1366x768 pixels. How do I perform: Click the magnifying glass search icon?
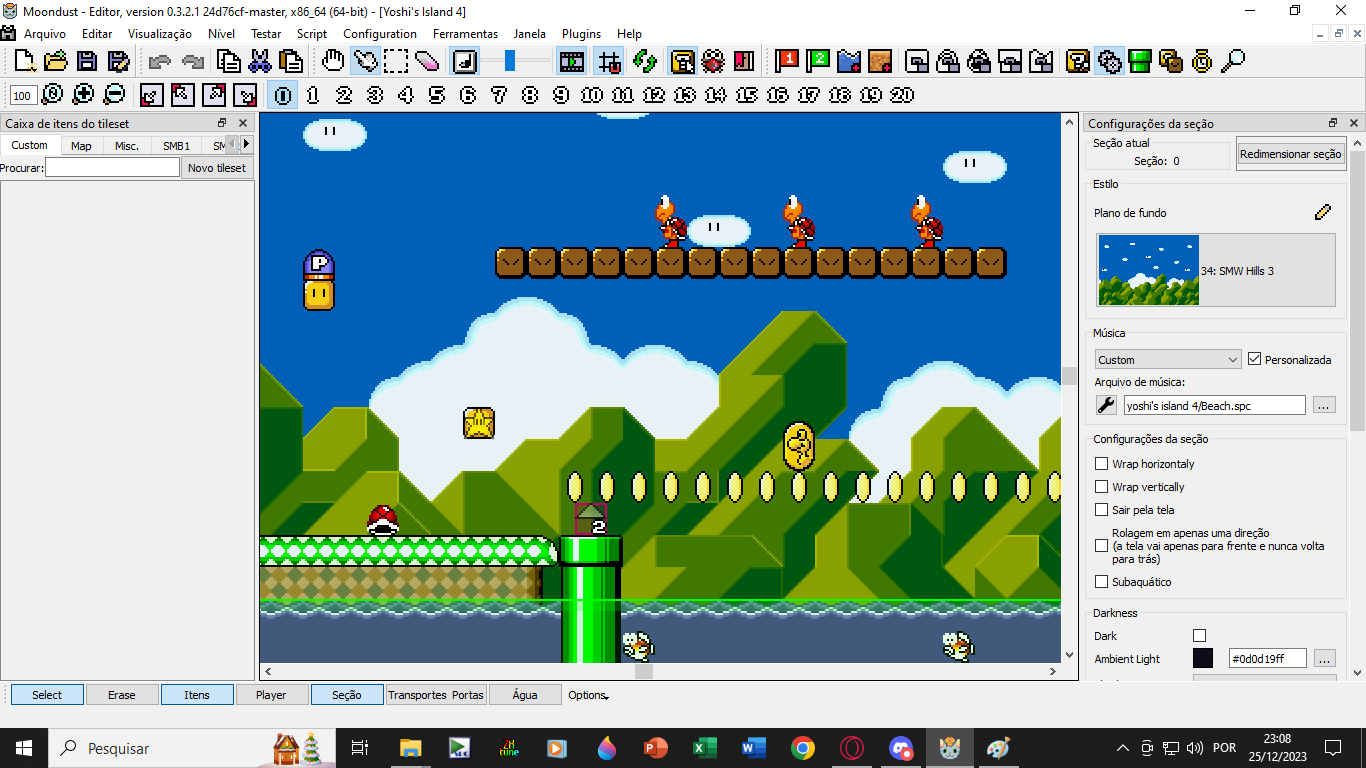point(1233,61)
